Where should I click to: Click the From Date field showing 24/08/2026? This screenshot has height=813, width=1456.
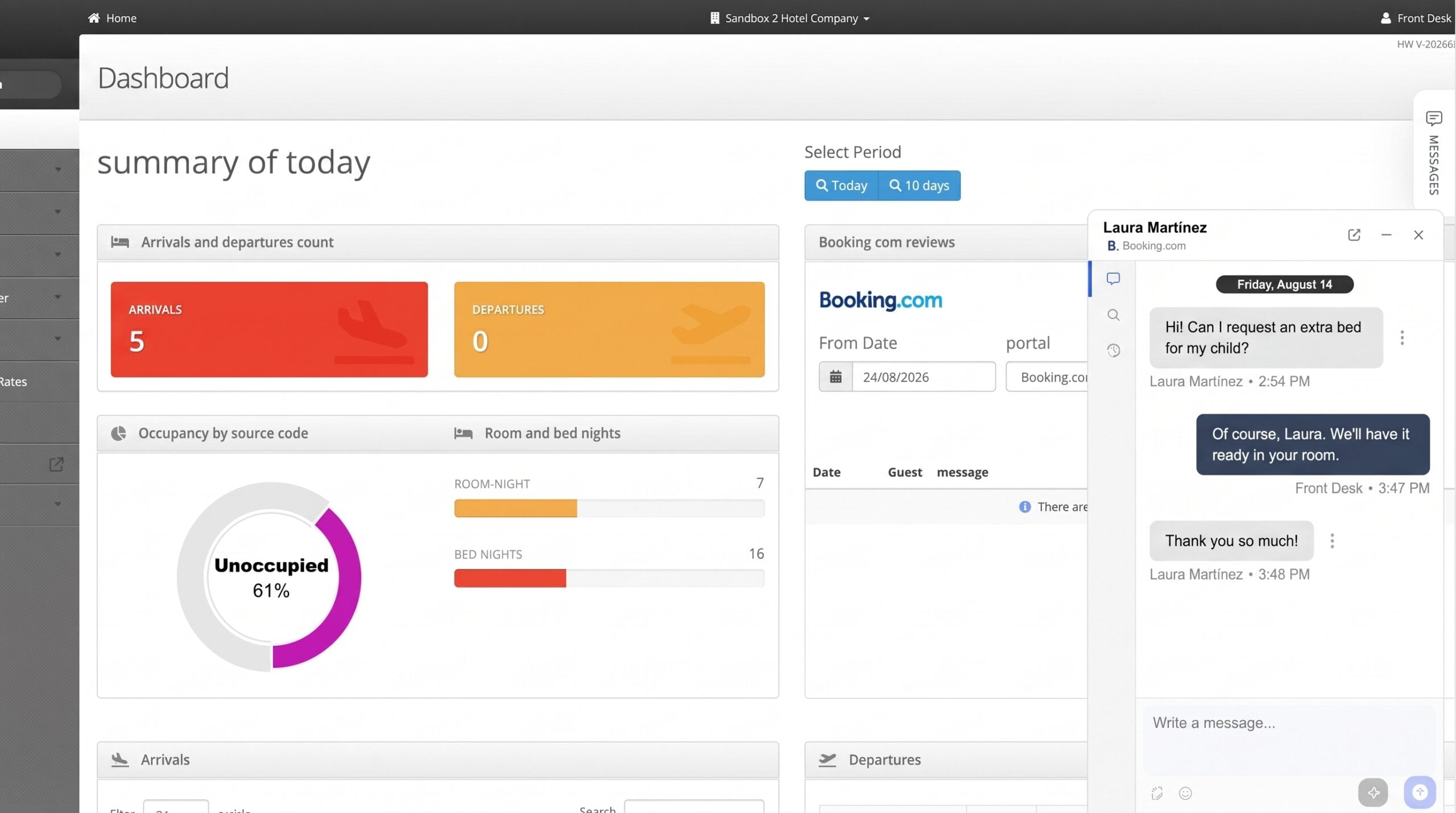click(x=924, y=377)
